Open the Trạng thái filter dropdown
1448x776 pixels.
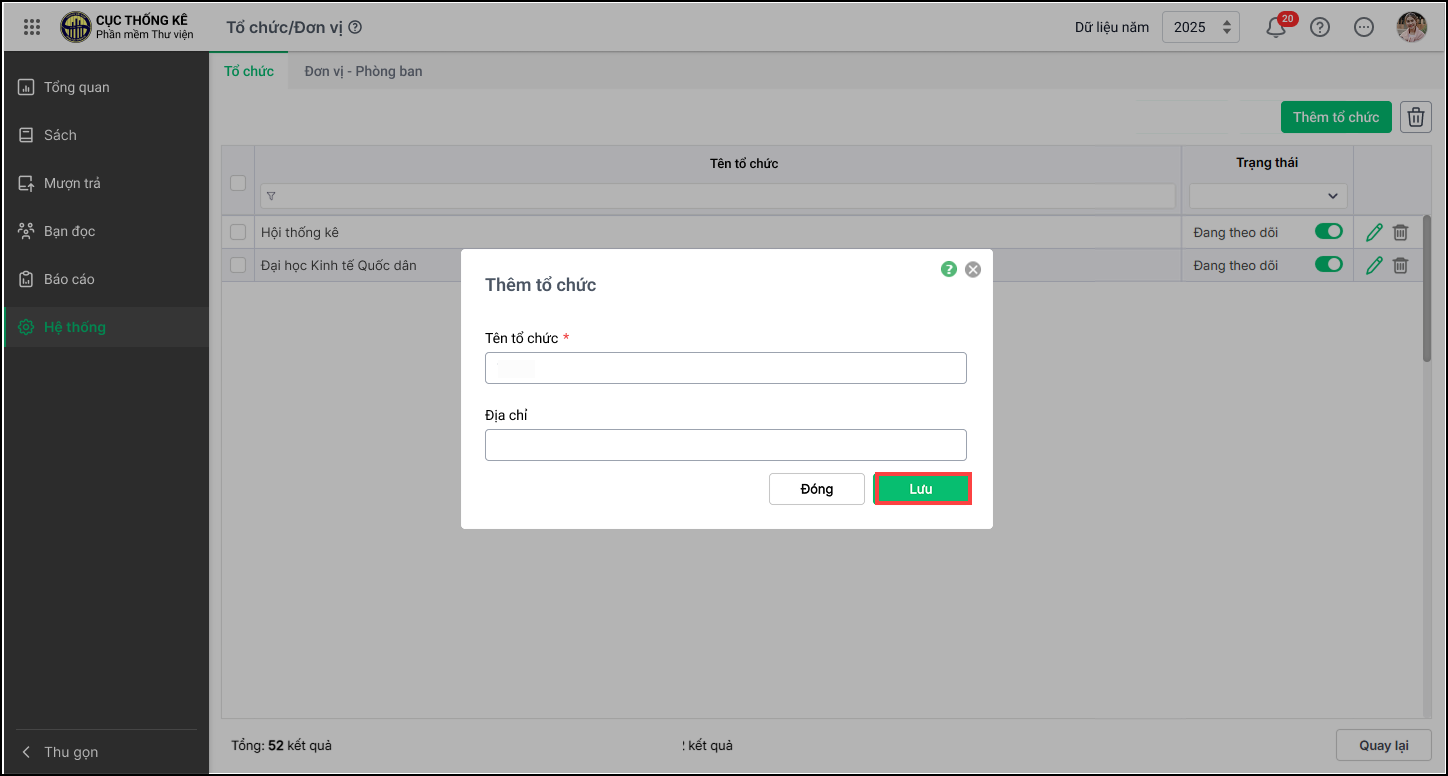[x=1268, y=196]
